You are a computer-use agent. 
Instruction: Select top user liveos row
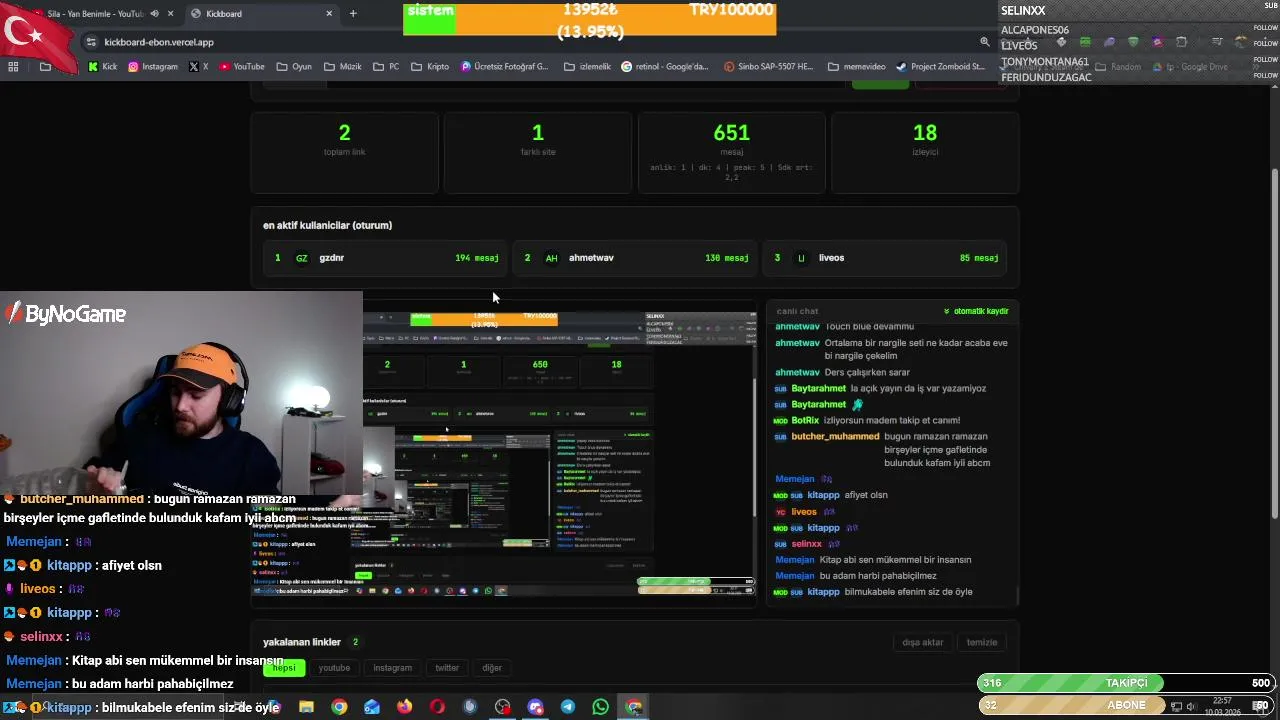pos(885,258)
